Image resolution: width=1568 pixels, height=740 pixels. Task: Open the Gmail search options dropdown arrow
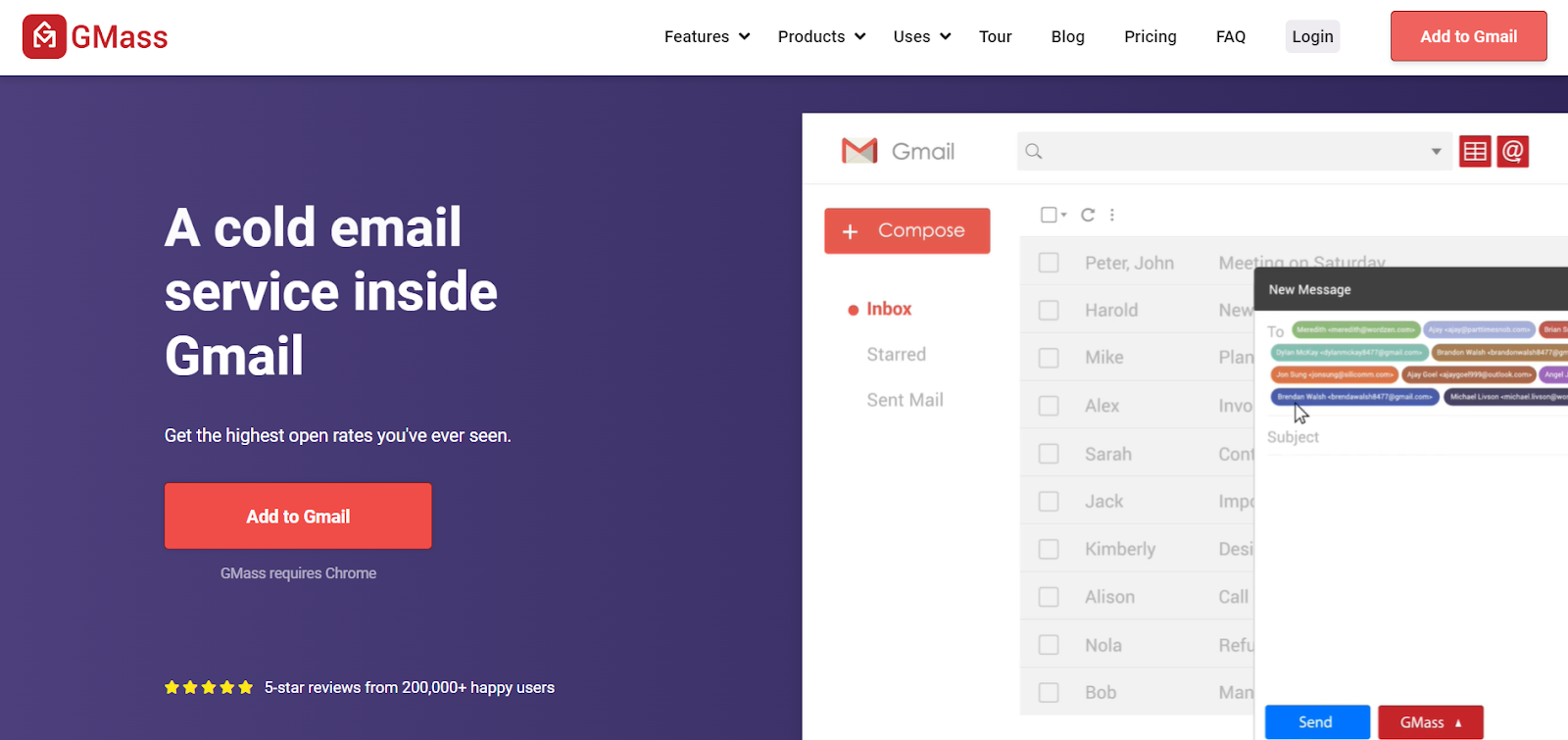point(1436,151)
